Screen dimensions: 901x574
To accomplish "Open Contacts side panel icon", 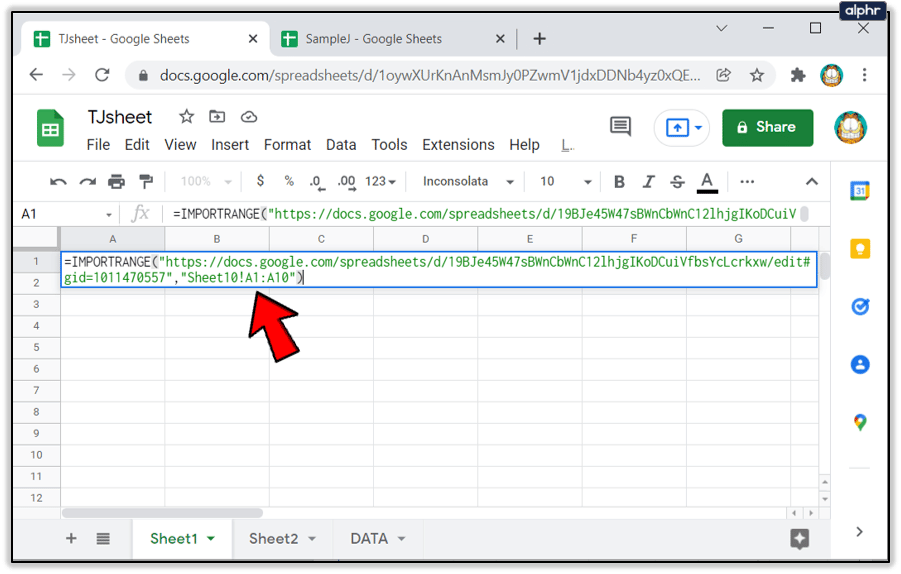I will point(860,364).
